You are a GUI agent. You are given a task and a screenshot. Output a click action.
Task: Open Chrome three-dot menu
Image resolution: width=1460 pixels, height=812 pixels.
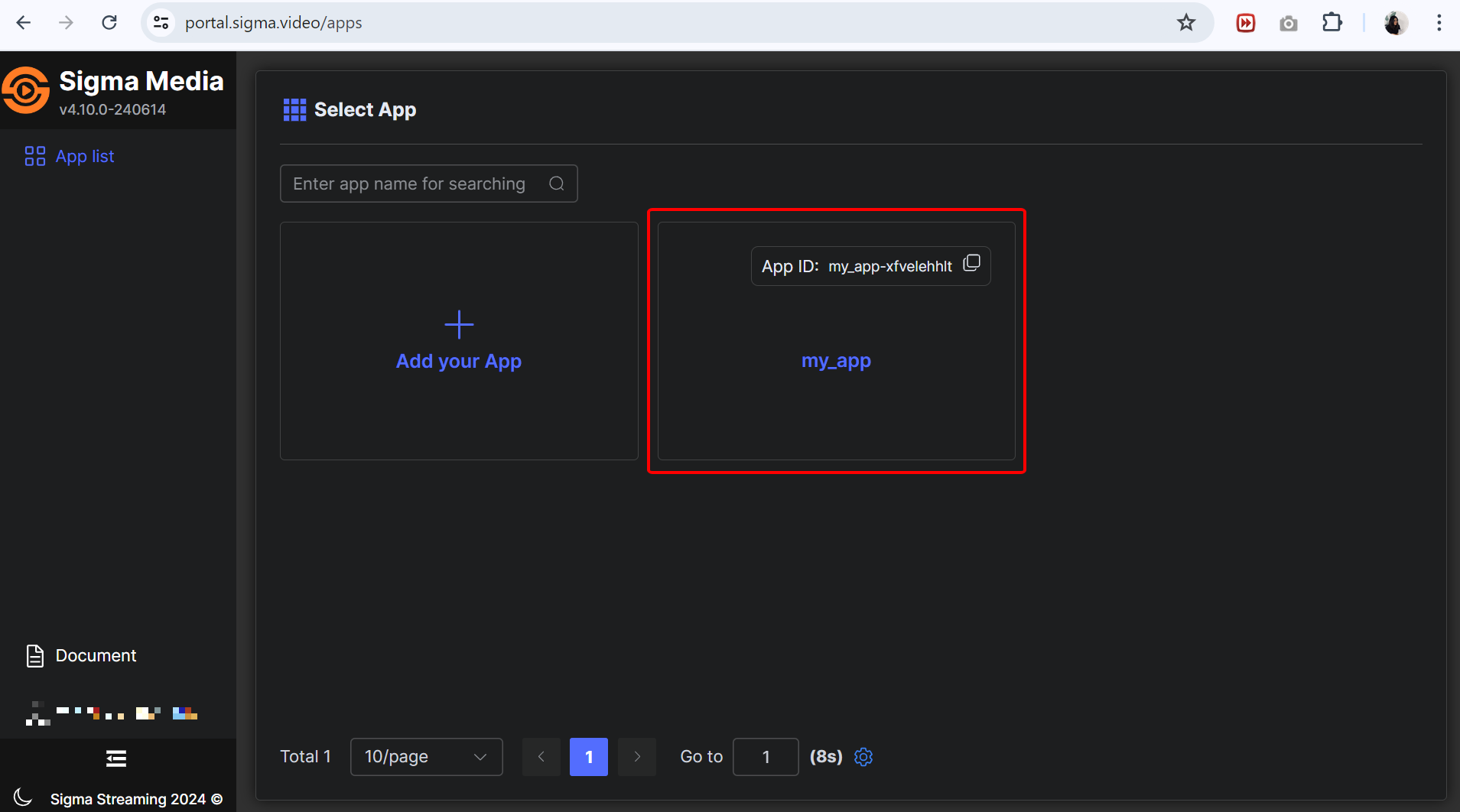(1439, 23)
